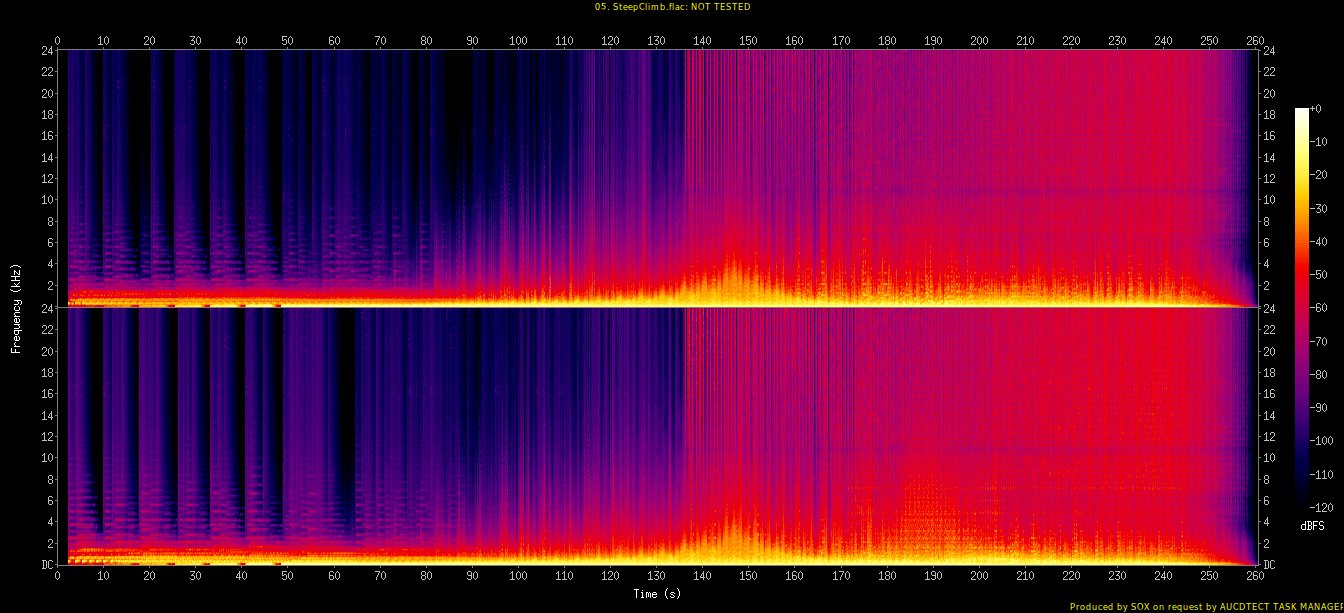Click the 'Frequency (kHz)' vertical axis label
The image size is (1344, 613).
pyautogui.click(x=16, y=308)
